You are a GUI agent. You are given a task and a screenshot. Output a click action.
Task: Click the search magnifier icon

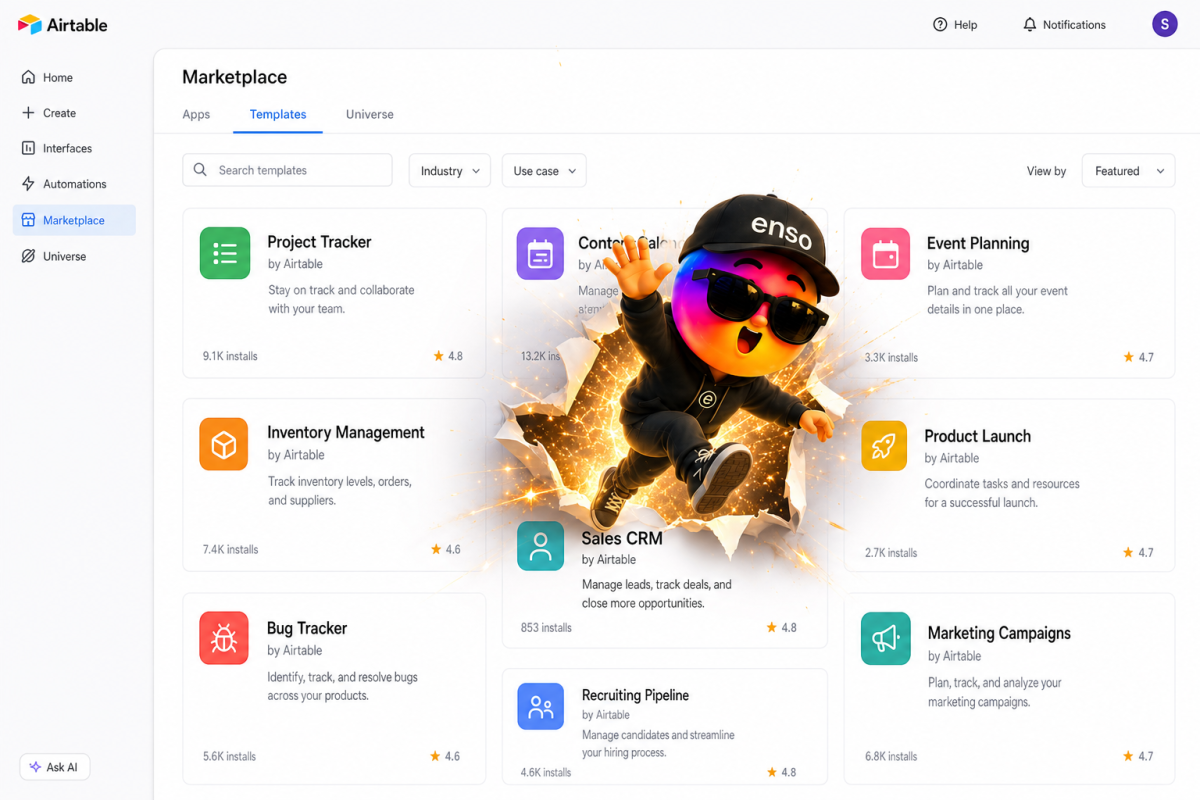tap(200, 170)
